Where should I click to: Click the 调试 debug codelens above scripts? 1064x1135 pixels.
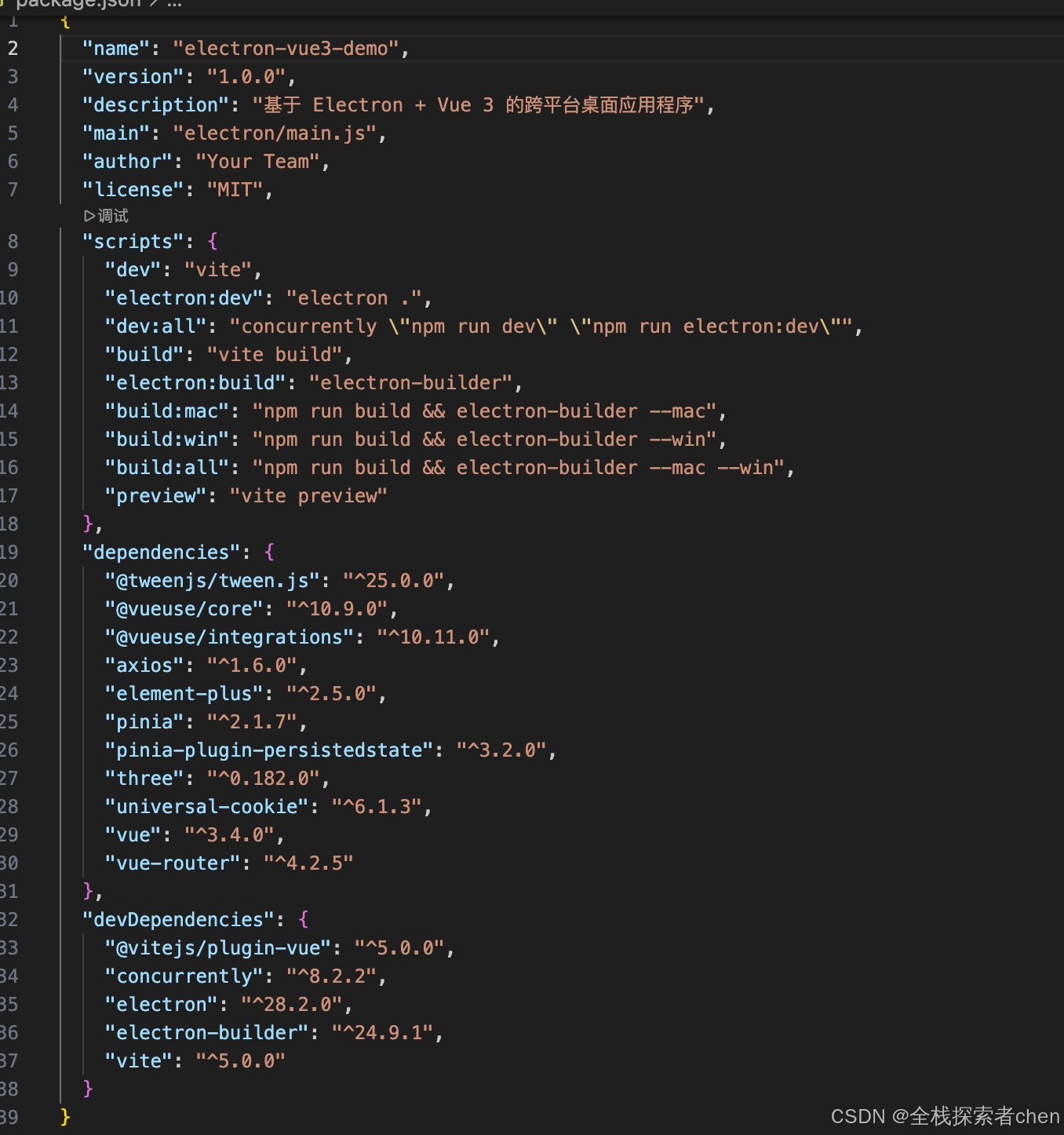point(106,216)
